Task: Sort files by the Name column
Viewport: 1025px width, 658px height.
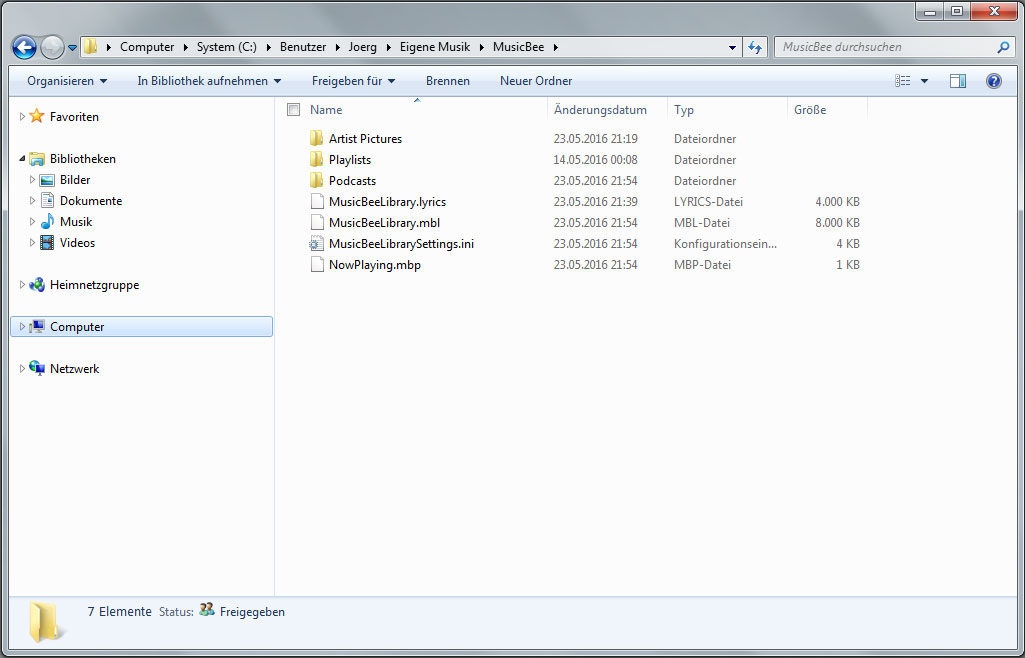Action: (x=326, y=110)
